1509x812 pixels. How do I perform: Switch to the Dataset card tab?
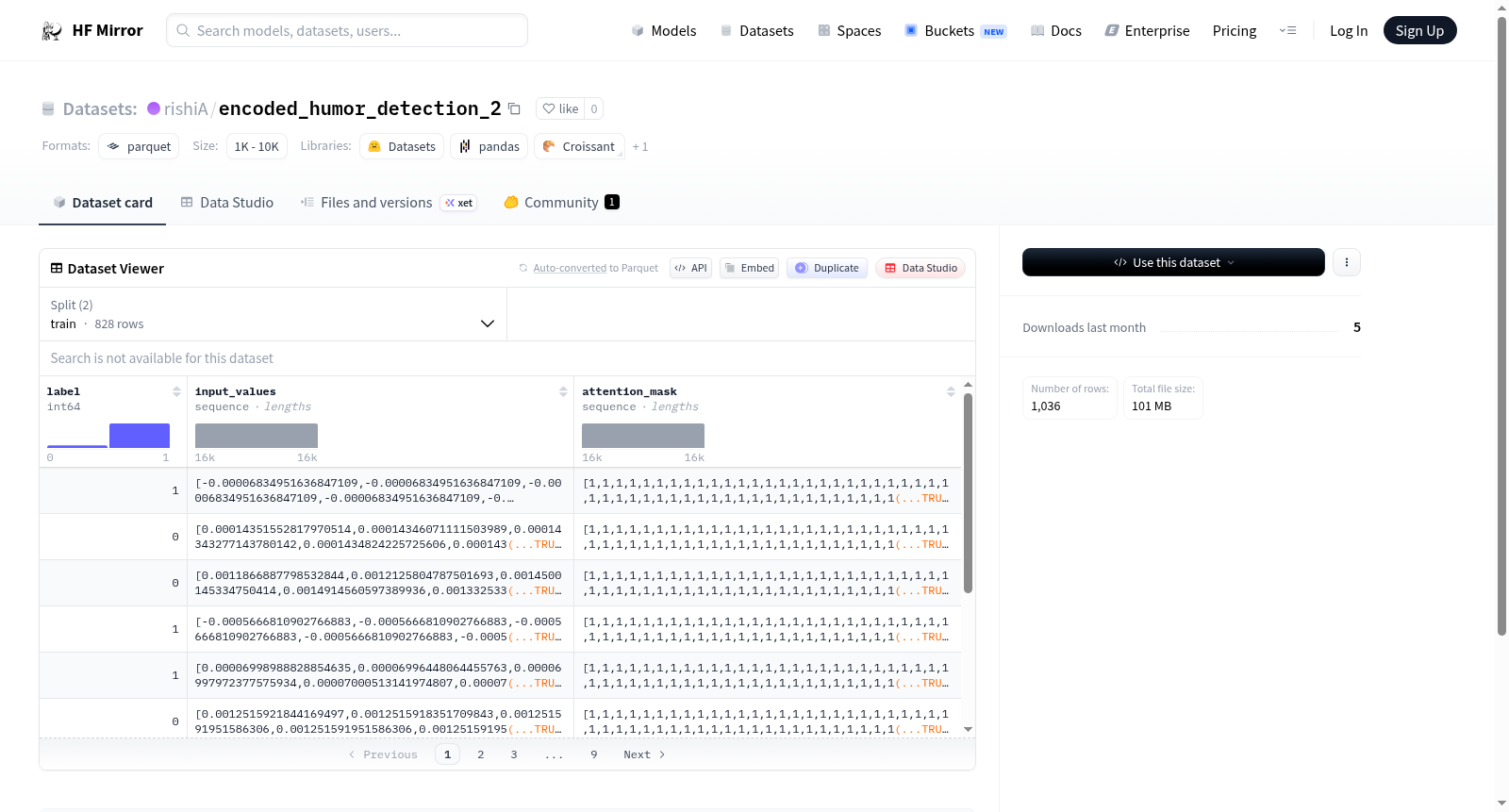102,202
